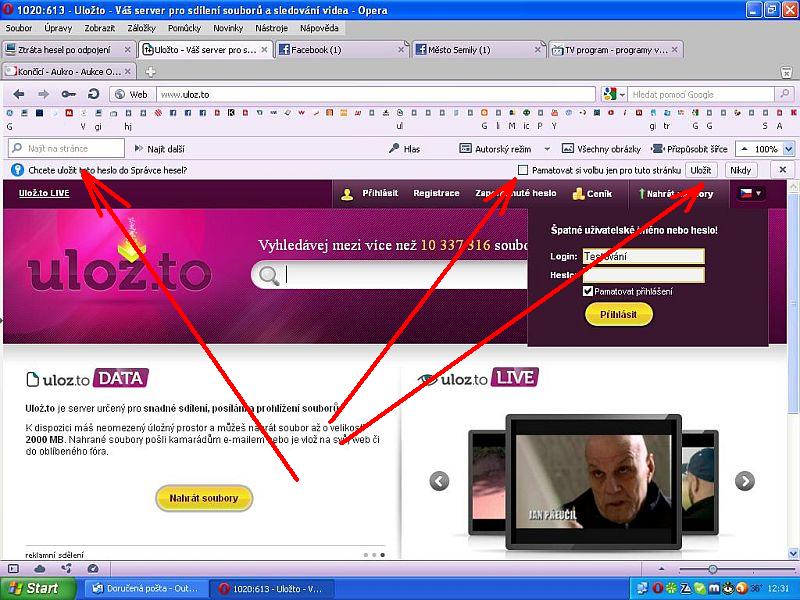Click the yellow 'Nahrát soubory' button
The height and width of the screenshot is (600, 800).
[x=204, y=498]
